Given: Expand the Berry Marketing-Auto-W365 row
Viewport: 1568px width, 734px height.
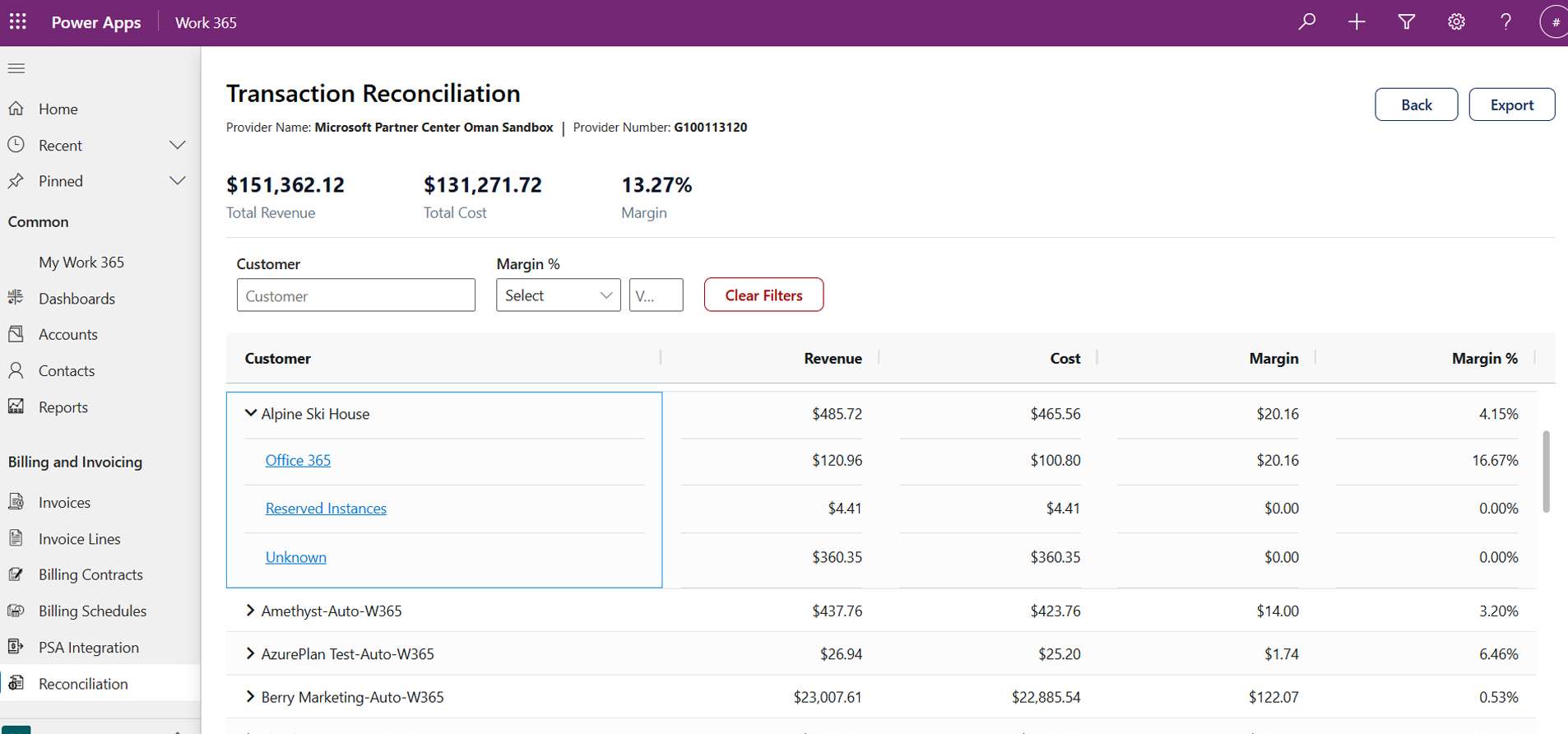Looking at the screenshot, I should 250,697.
